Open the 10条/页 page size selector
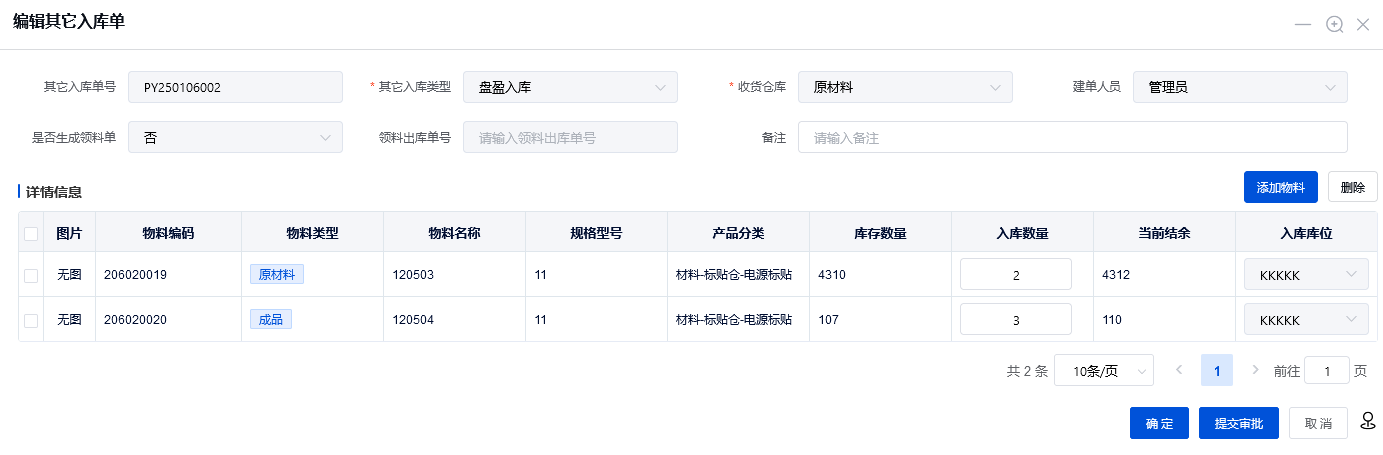 1103,371
